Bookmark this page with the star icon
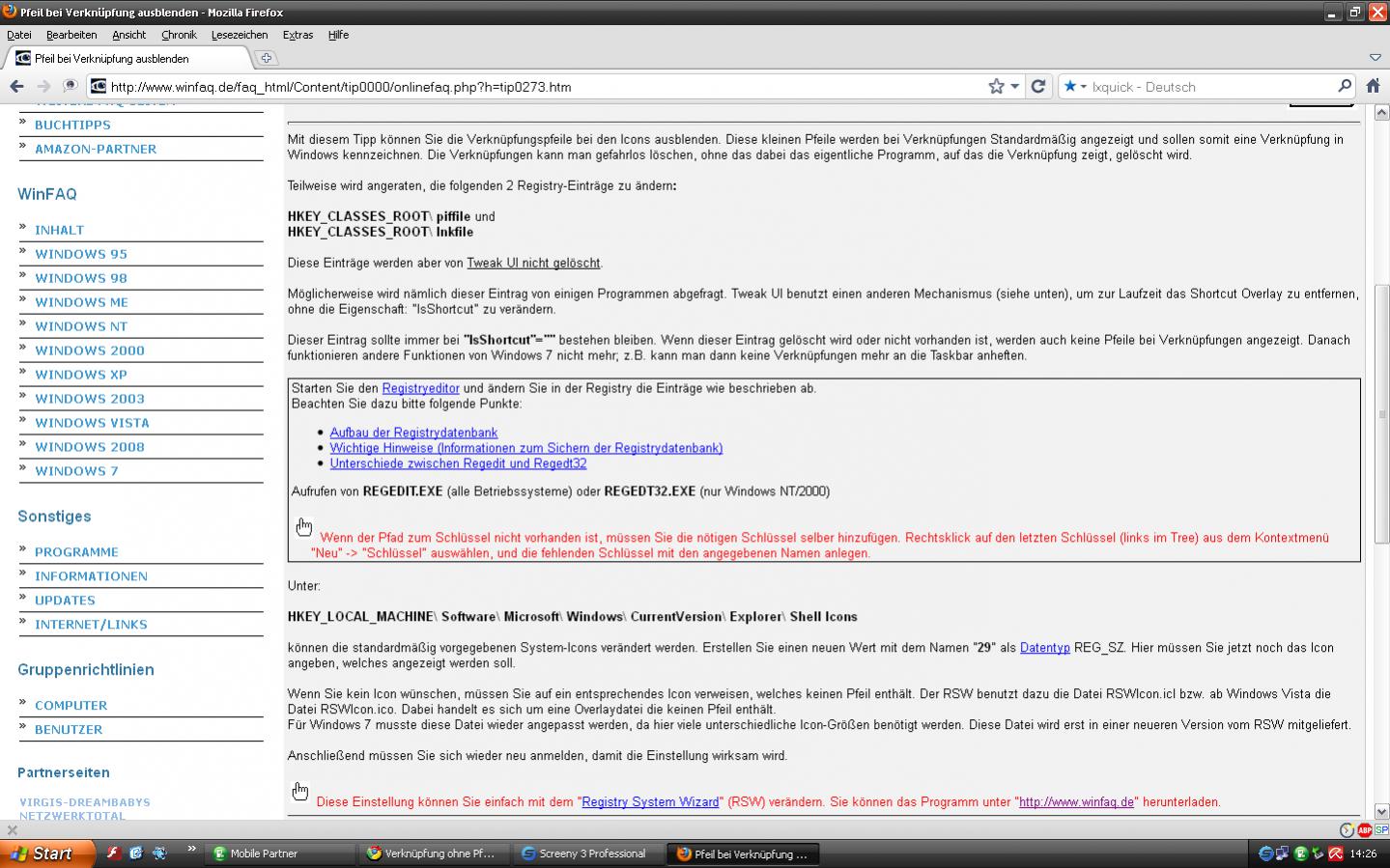This screenshot has height=868, width=1390. pos(996,86)
